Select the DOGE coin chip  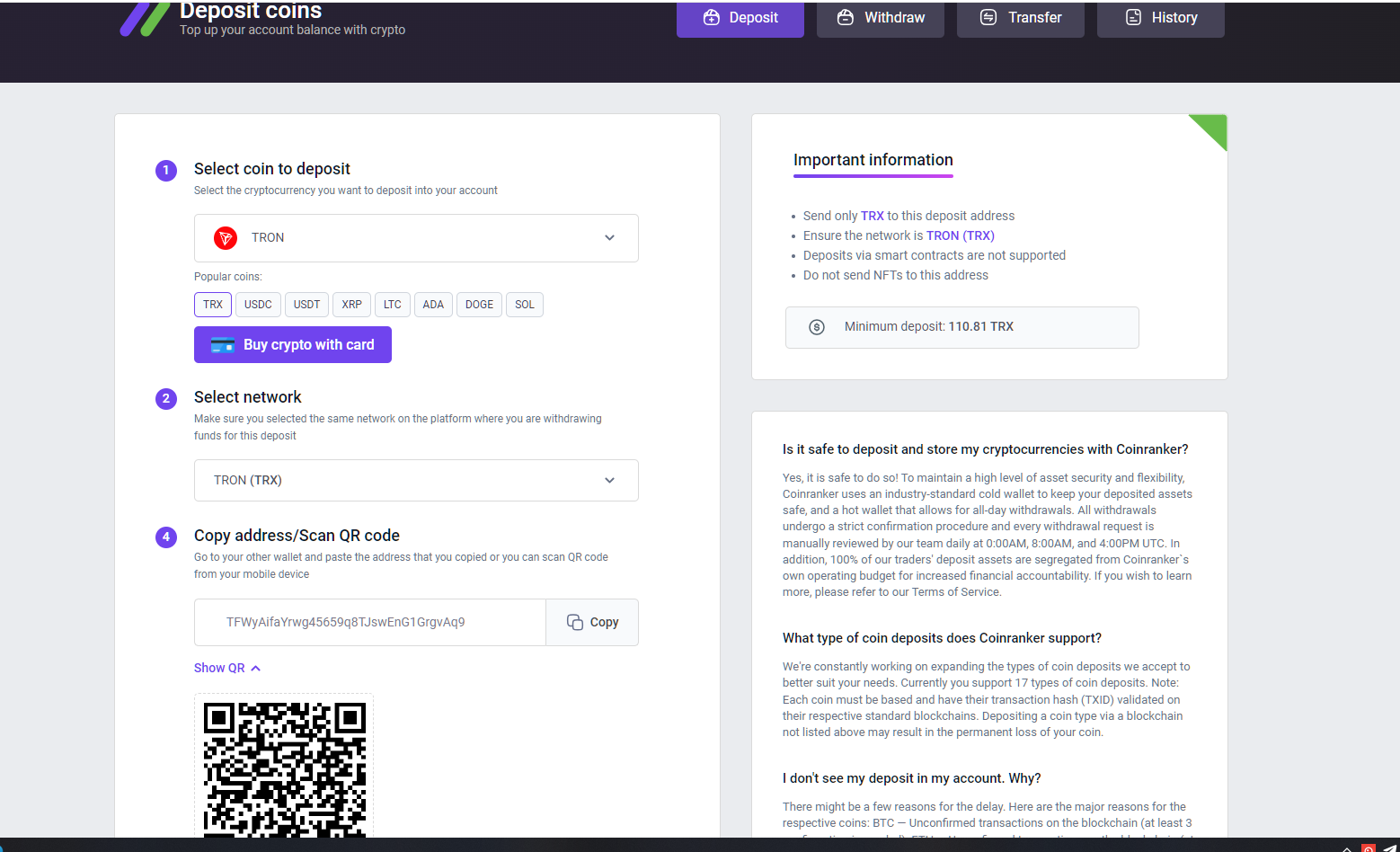point(479,305)
